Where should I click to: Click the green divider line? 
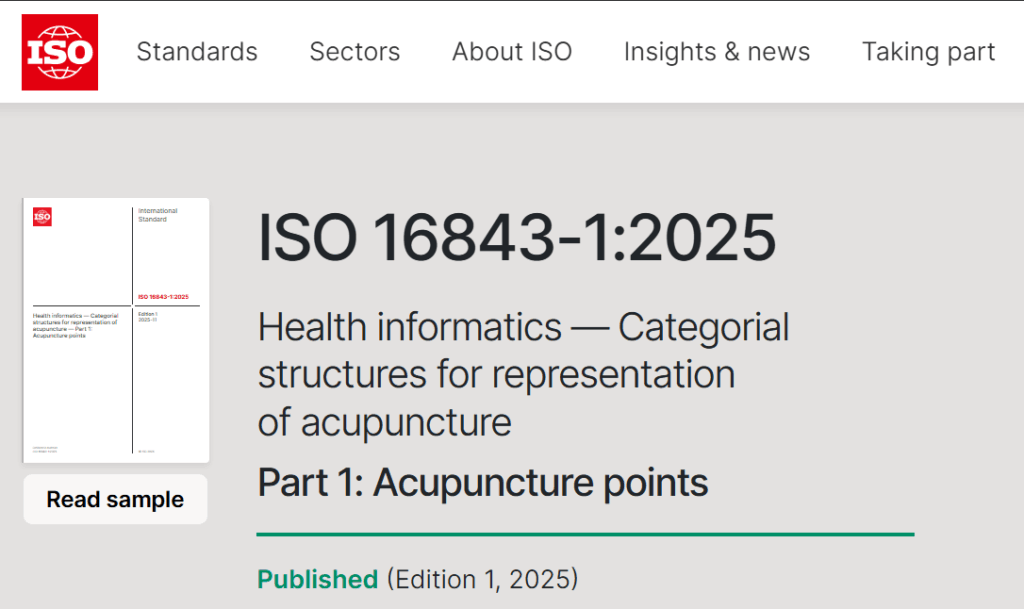[x=585, y=534]
